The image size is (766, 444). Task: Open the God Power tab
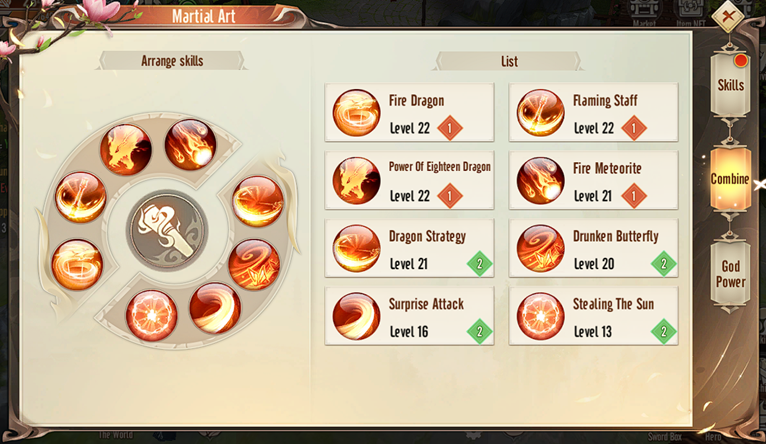coord(730,274)
